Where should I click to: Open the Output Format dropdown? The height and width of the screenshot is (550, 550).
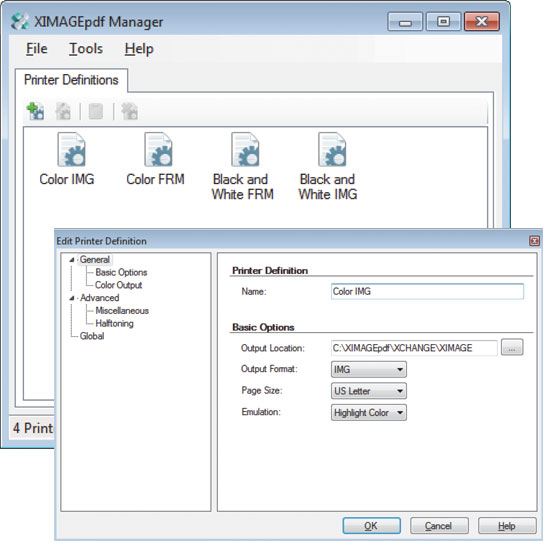369,369
